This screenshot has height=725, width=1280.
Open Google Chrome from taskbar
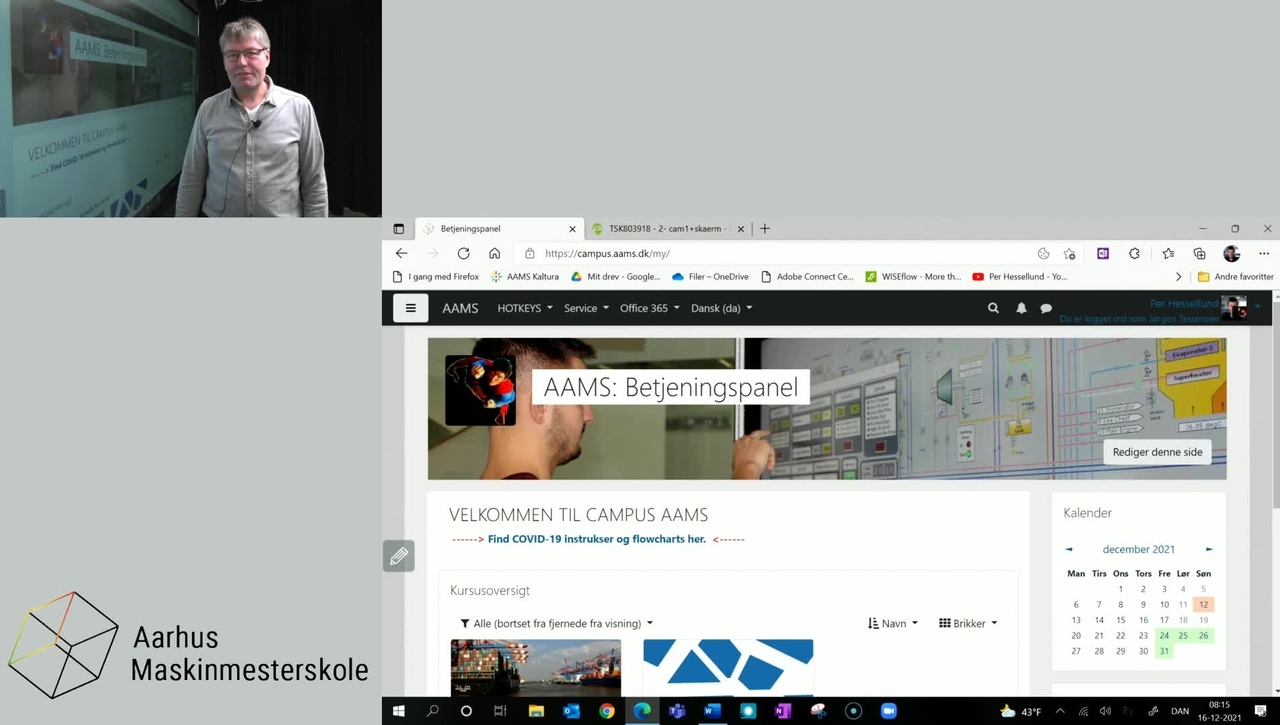pos(607,711)
